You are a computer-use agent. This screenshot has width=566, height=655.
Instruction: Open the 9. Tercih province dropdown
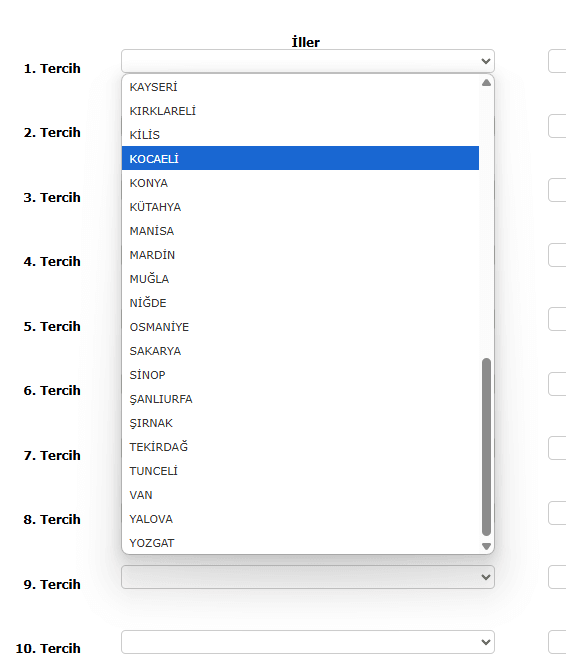tap(308, 577)
